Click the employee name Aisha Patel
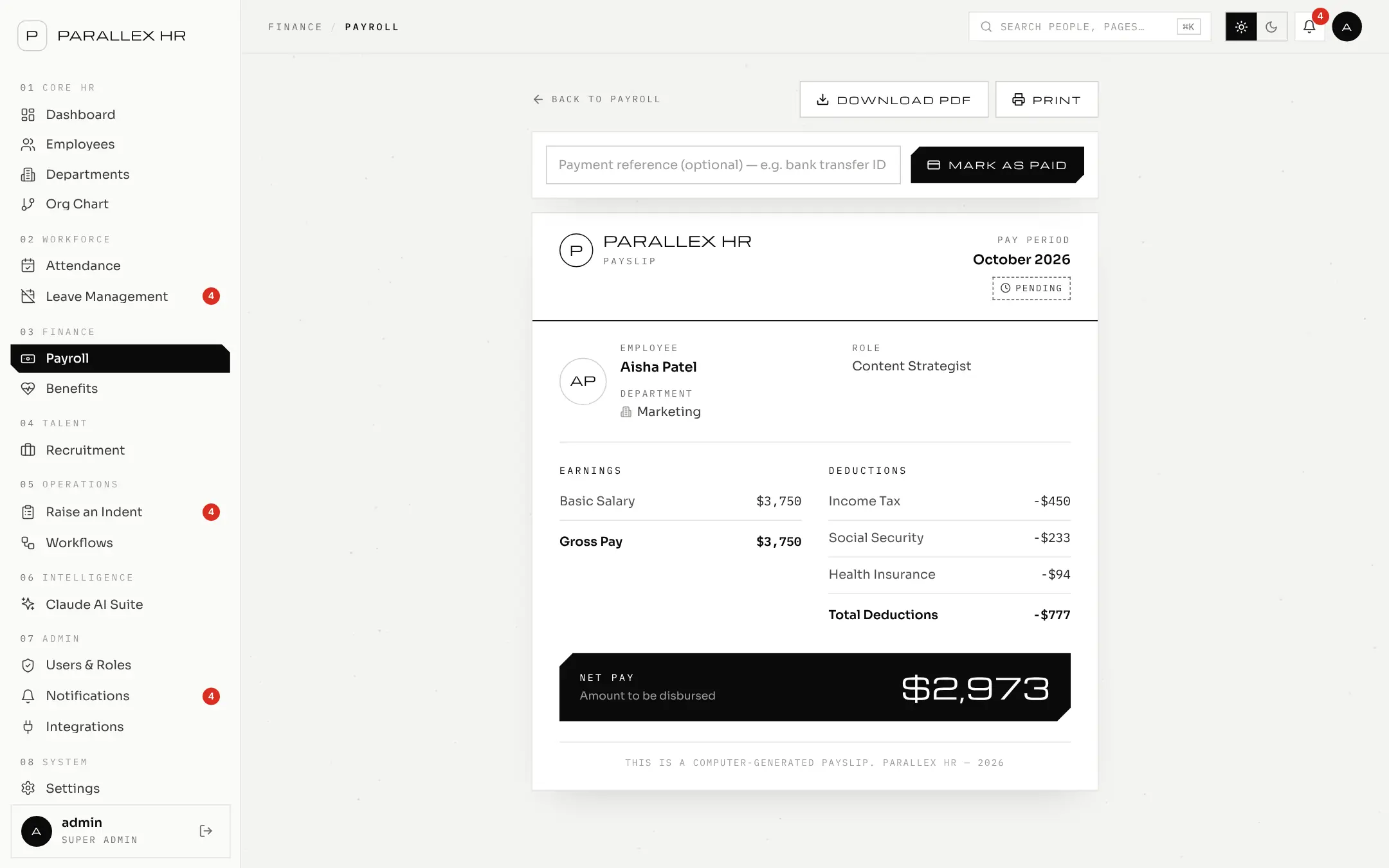 point(658,367)
